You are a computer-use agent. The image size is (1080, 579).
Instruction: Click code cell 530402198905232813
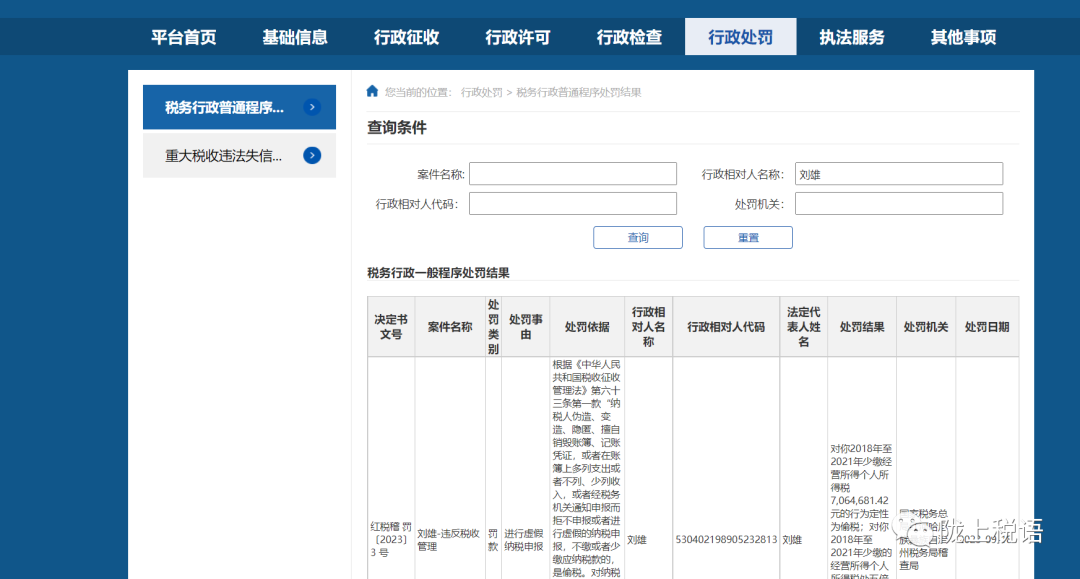click(x=726, y=540)
